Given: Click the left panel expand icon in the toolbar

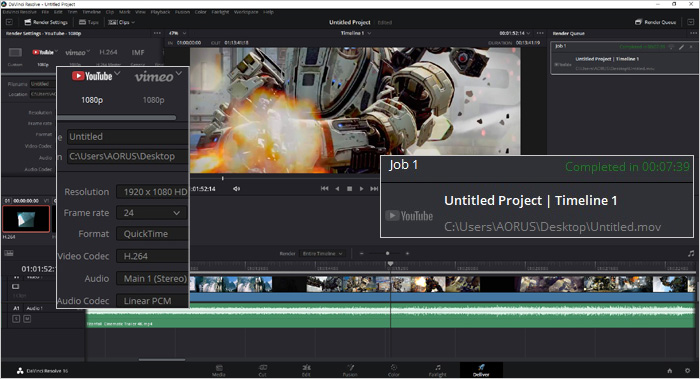Looking at the screenshot, I should coord(9,22).
